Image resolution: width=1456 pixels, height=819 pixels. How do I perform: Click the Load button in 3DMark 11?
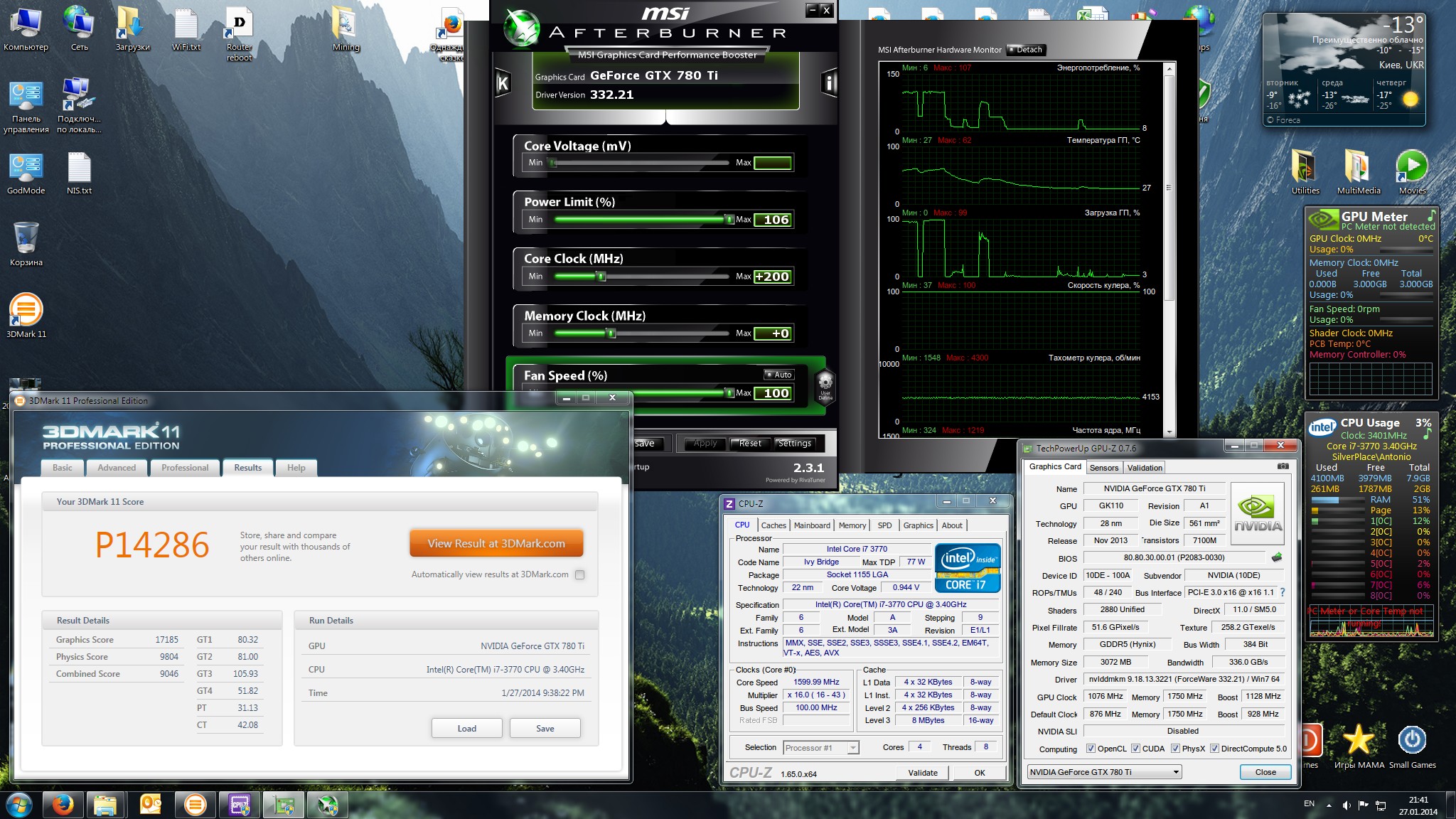coord(467,728)
